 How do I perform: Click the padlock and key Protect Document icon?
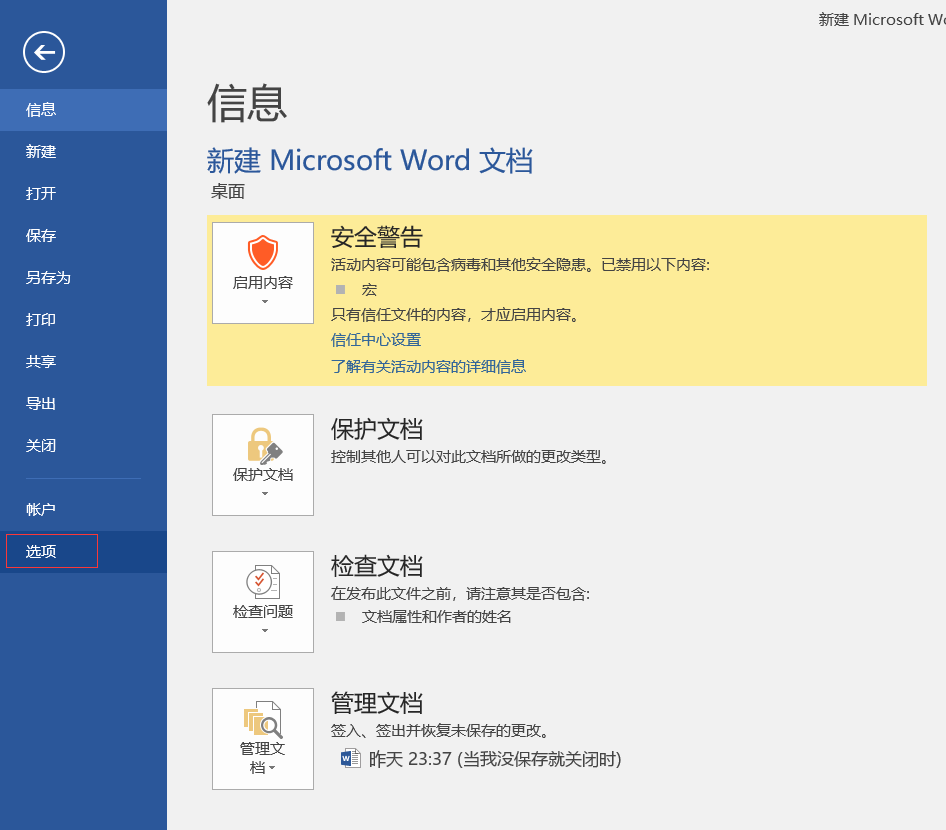(264, 446)
